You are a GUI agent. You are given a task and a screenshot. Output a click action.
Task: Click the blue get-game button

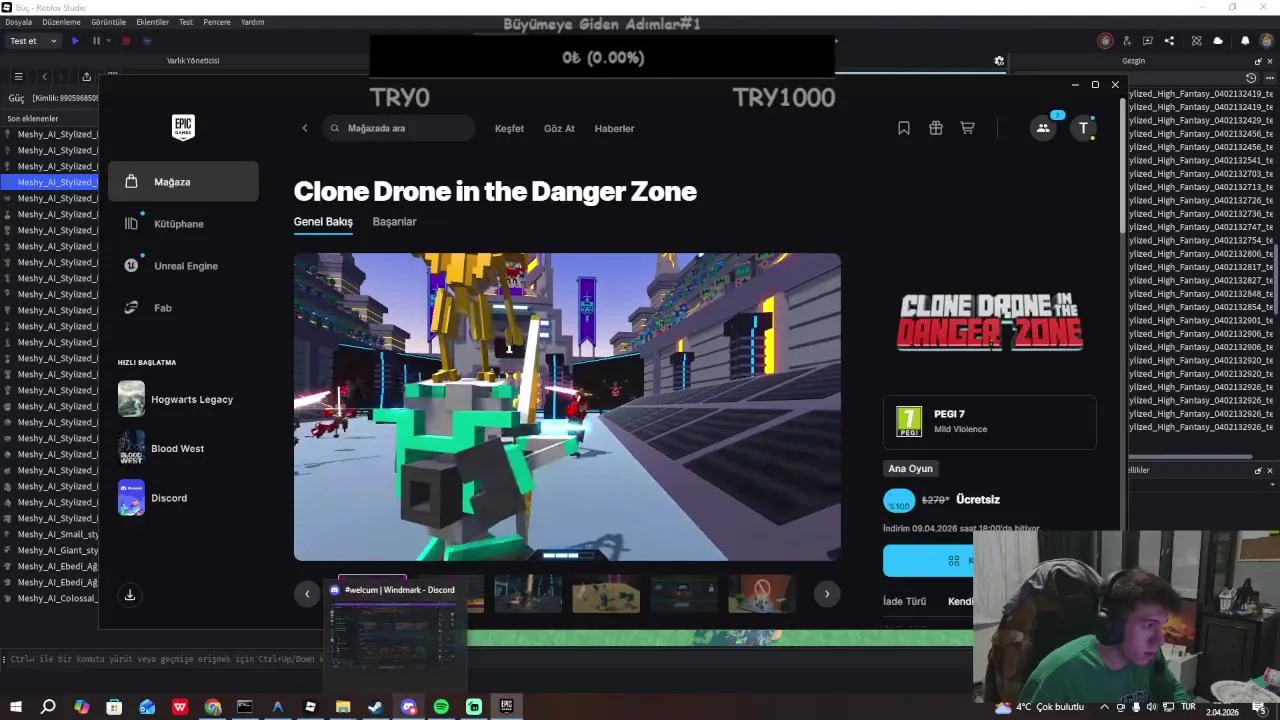click(927, 561)
